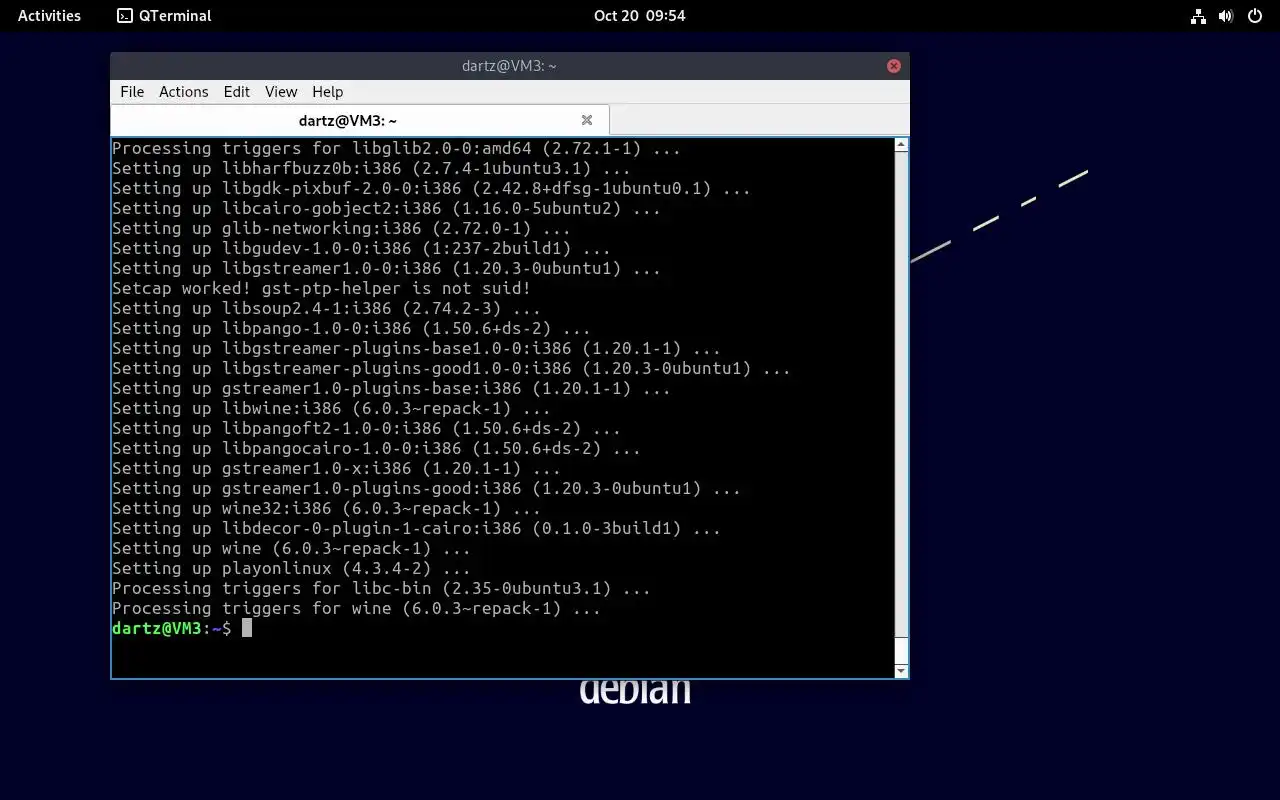Click 'Processing triggers for wine (6.0.3~repack-1)' line

(356, 608)
